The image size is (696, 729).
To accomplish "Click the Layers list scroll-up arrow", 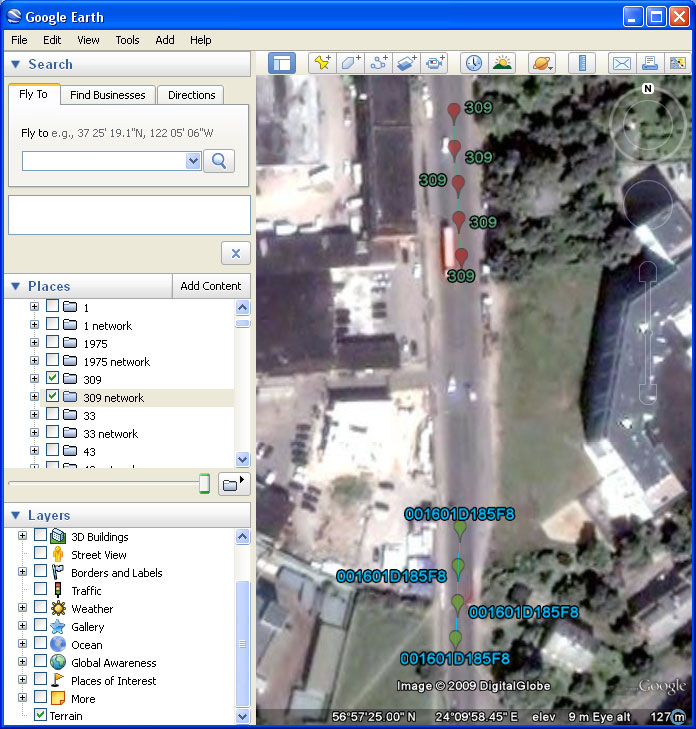I will tap(242, 537).
